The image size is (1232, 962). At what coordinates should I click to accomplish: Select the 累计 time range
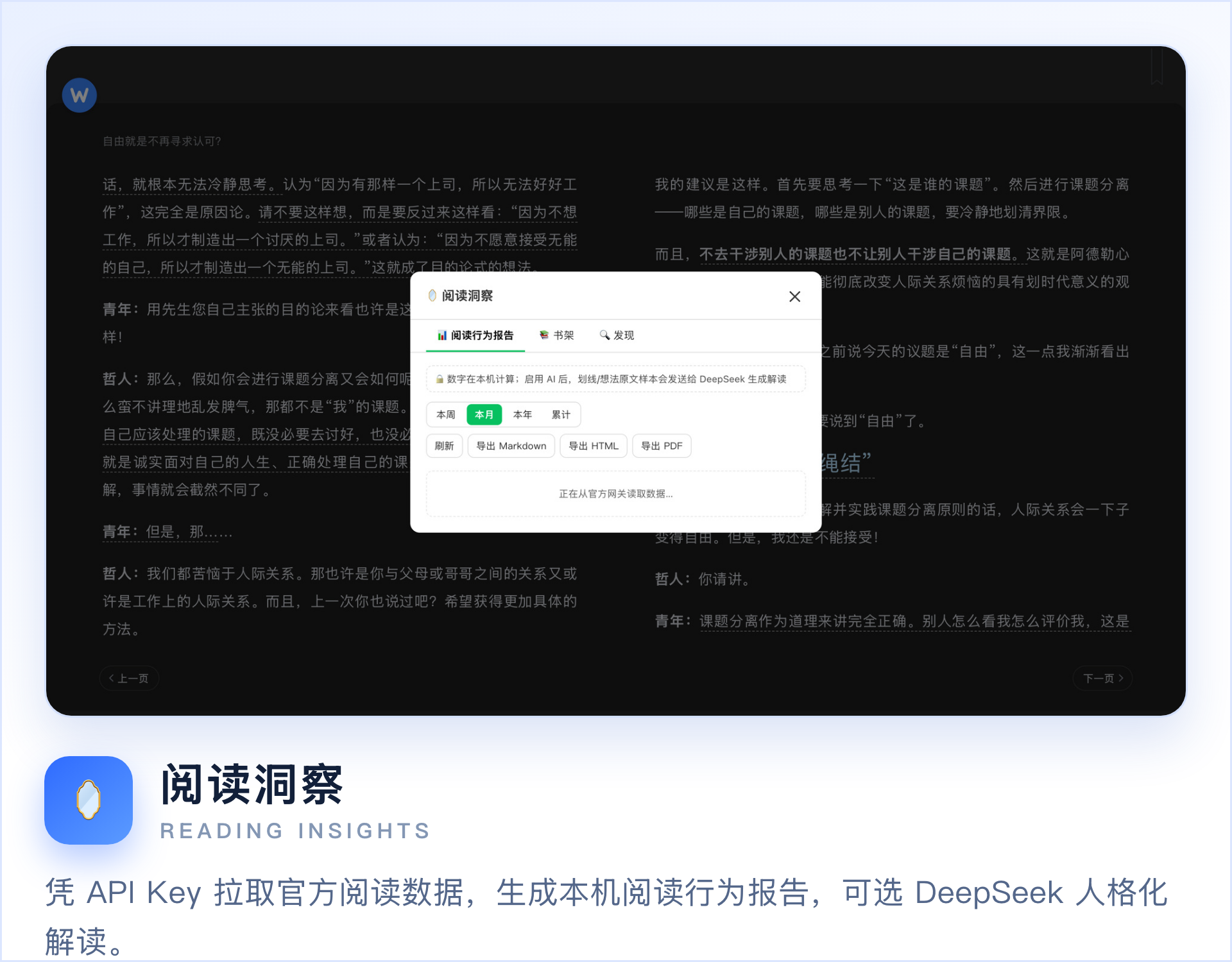tap(561, 415)
